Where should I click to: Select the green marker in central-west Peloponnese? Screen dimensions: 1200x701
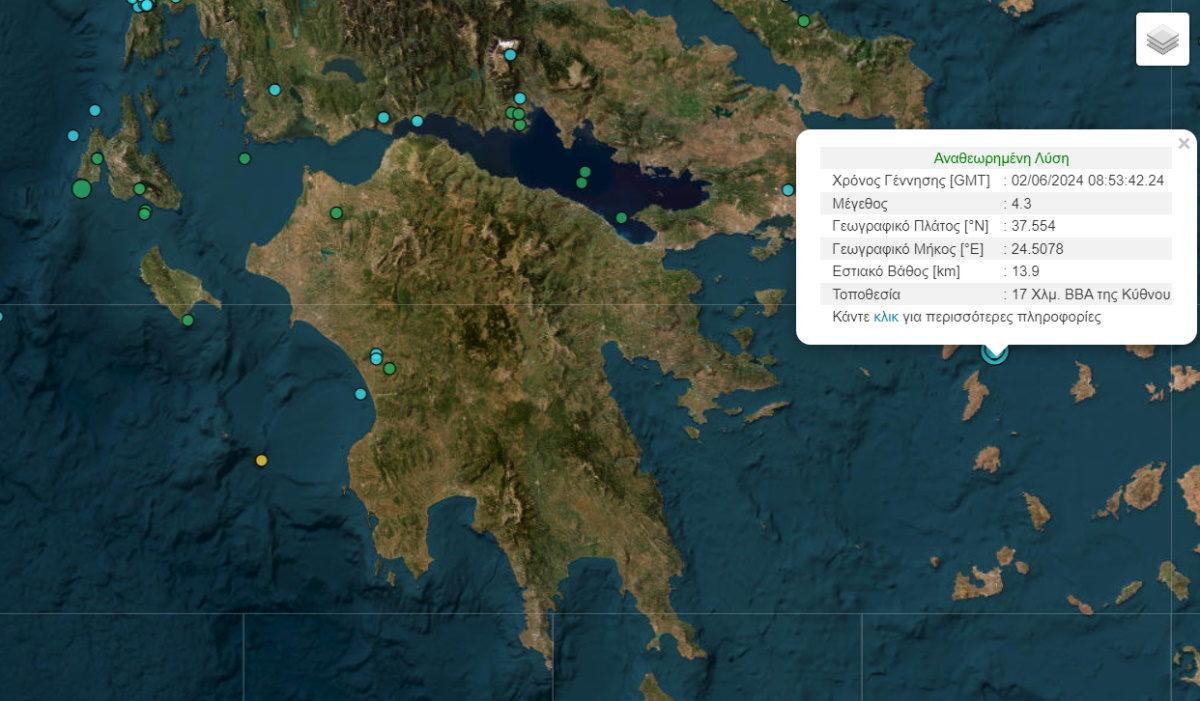[389, 368]
